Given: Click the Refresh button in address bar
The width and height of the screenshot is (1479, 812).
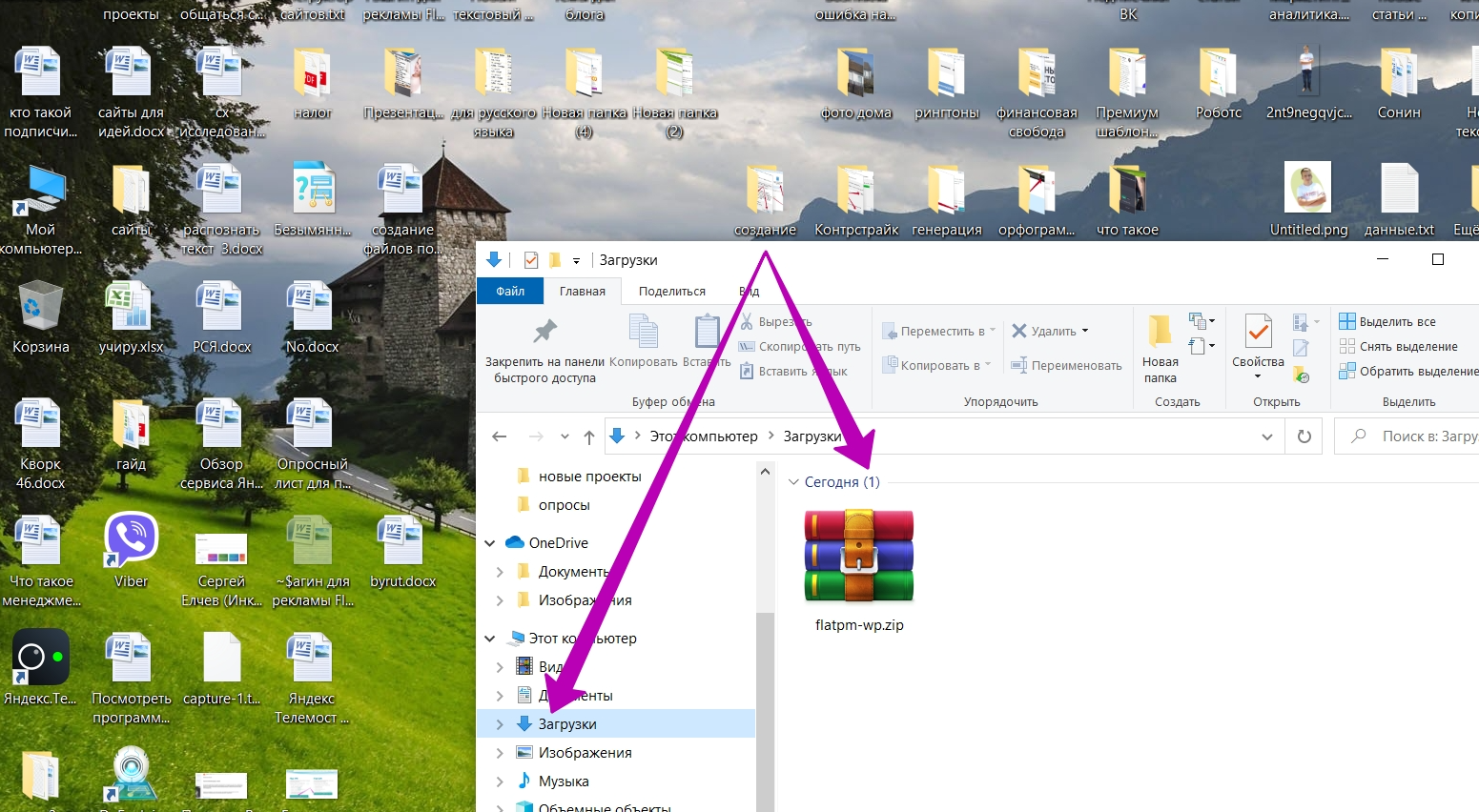Looking at the screenshot, I should point(1304,436).
